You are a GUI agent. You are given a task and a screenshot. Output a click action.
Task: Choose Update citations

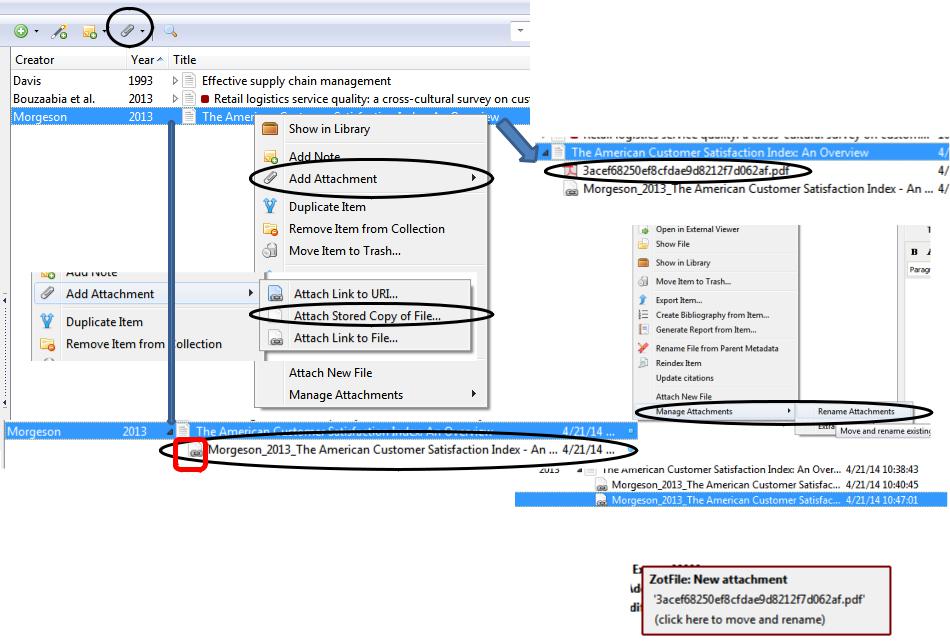coord(685,378)
